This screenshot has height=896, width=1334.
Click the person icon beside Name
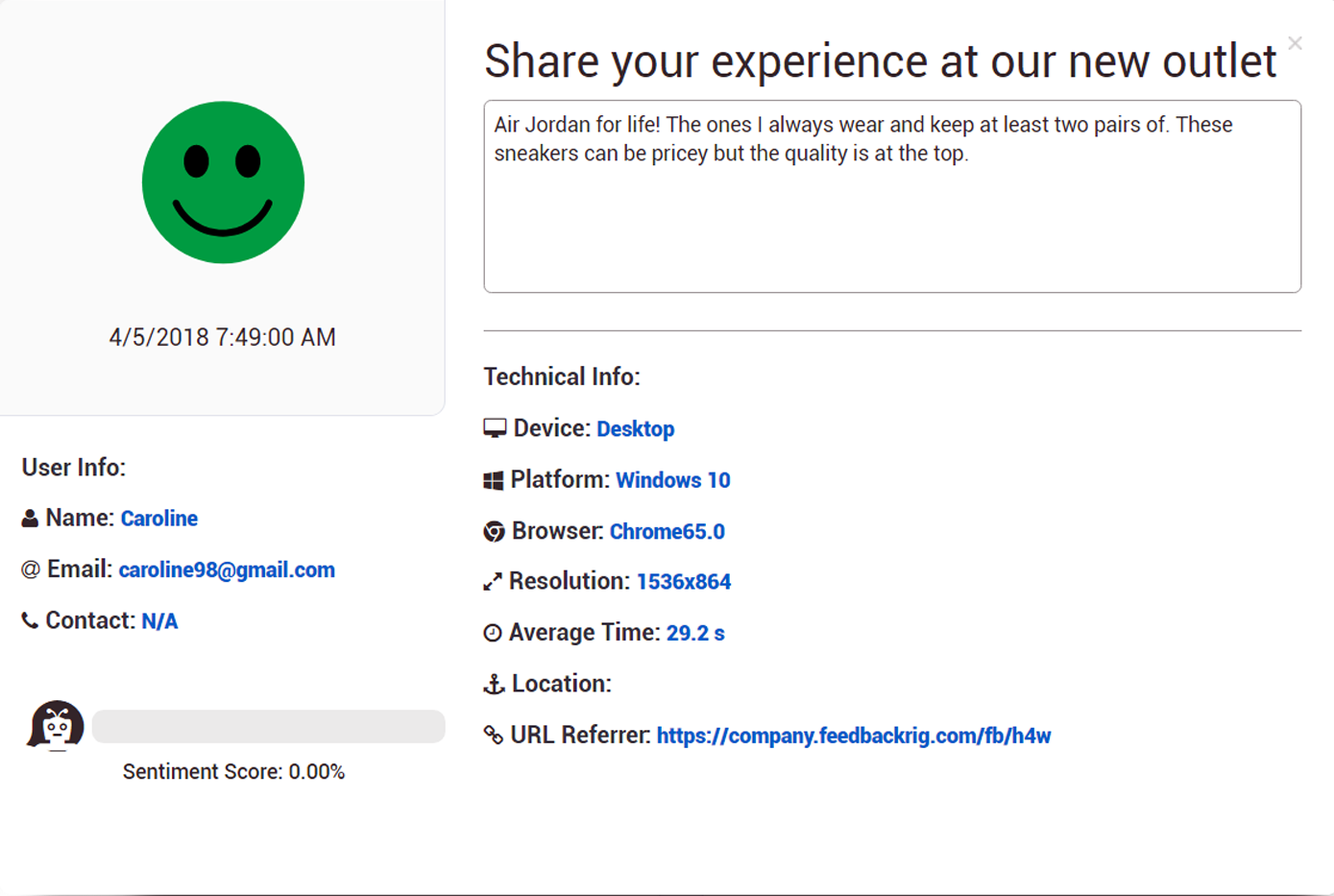(x=30, y=519)
